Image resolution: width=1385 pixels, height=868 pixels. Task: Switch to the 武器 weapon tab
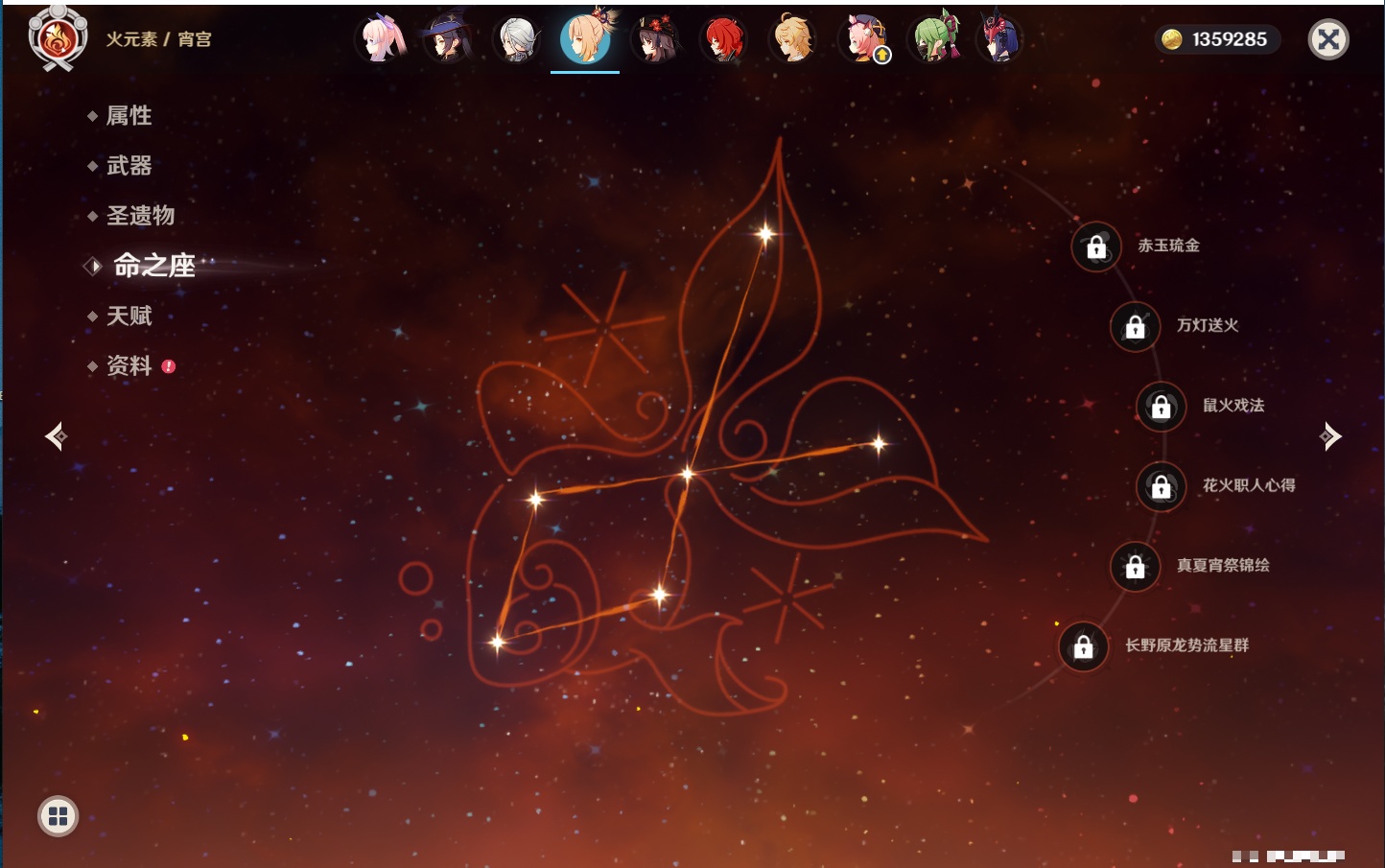129,166
